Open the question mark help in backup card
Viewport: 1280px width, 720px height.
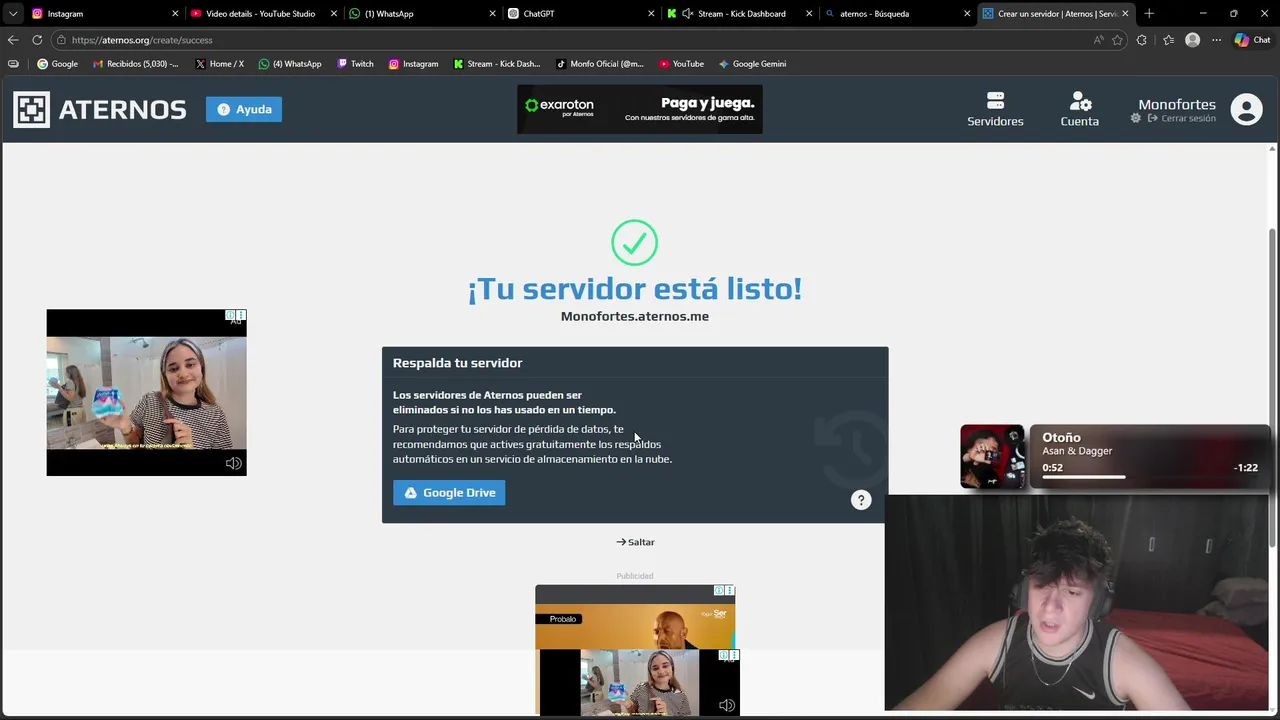coord(861,500)
